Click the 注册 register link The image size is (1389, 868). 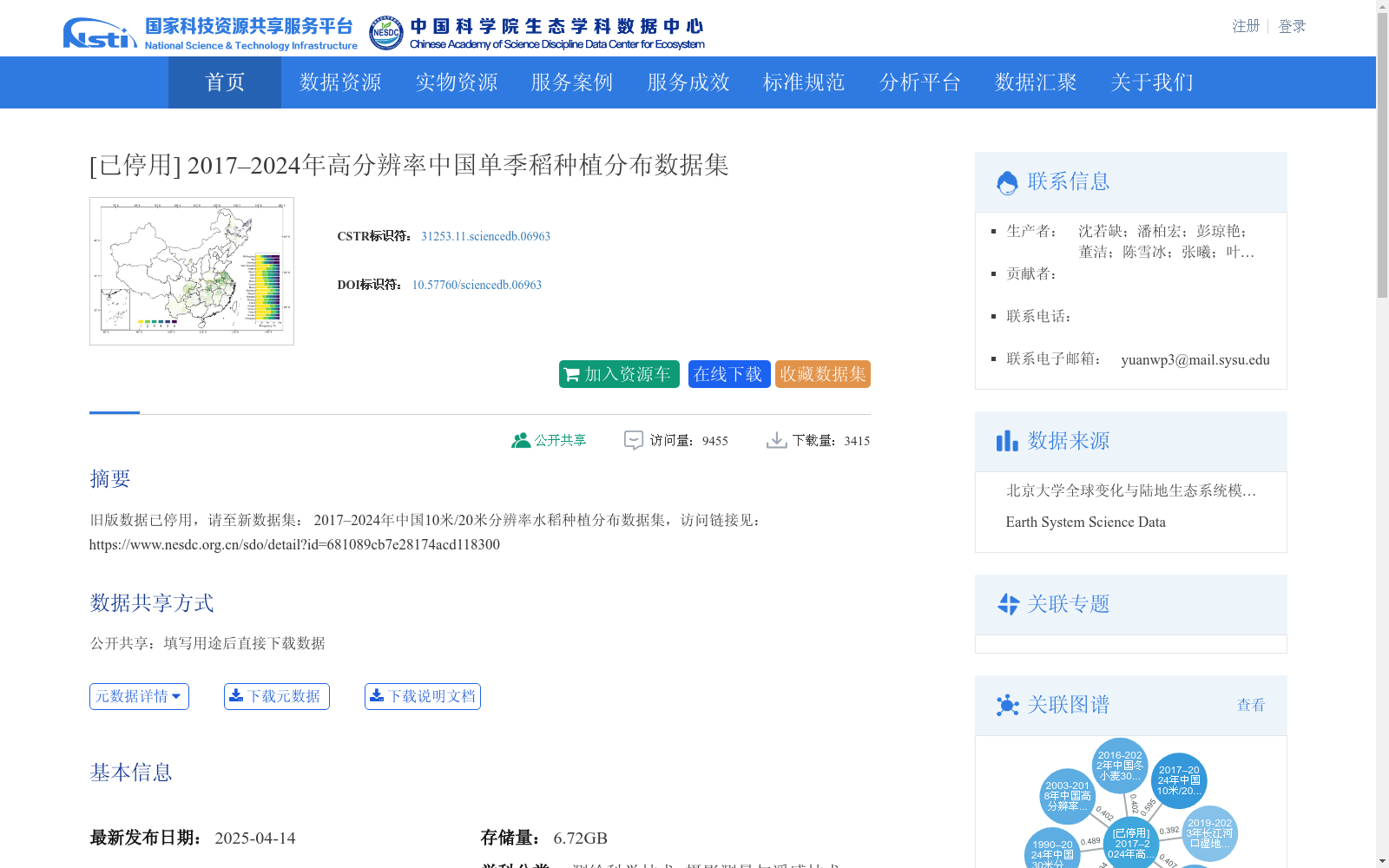click(1246, 26)
